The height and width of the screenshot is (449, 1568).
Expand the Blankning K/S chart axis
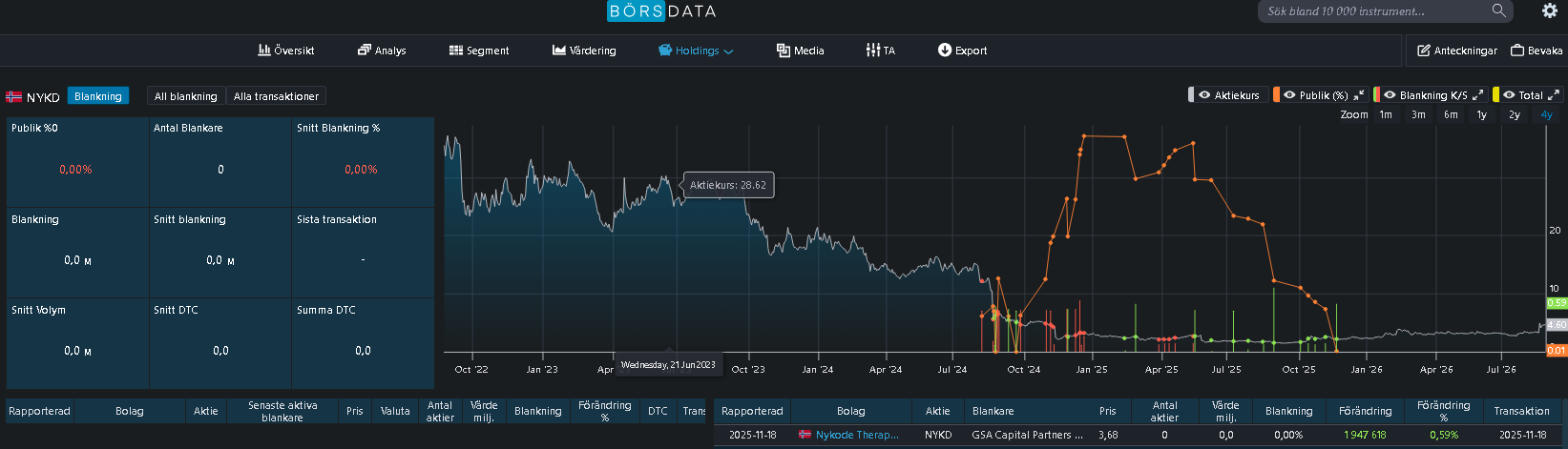point(1478,95)
